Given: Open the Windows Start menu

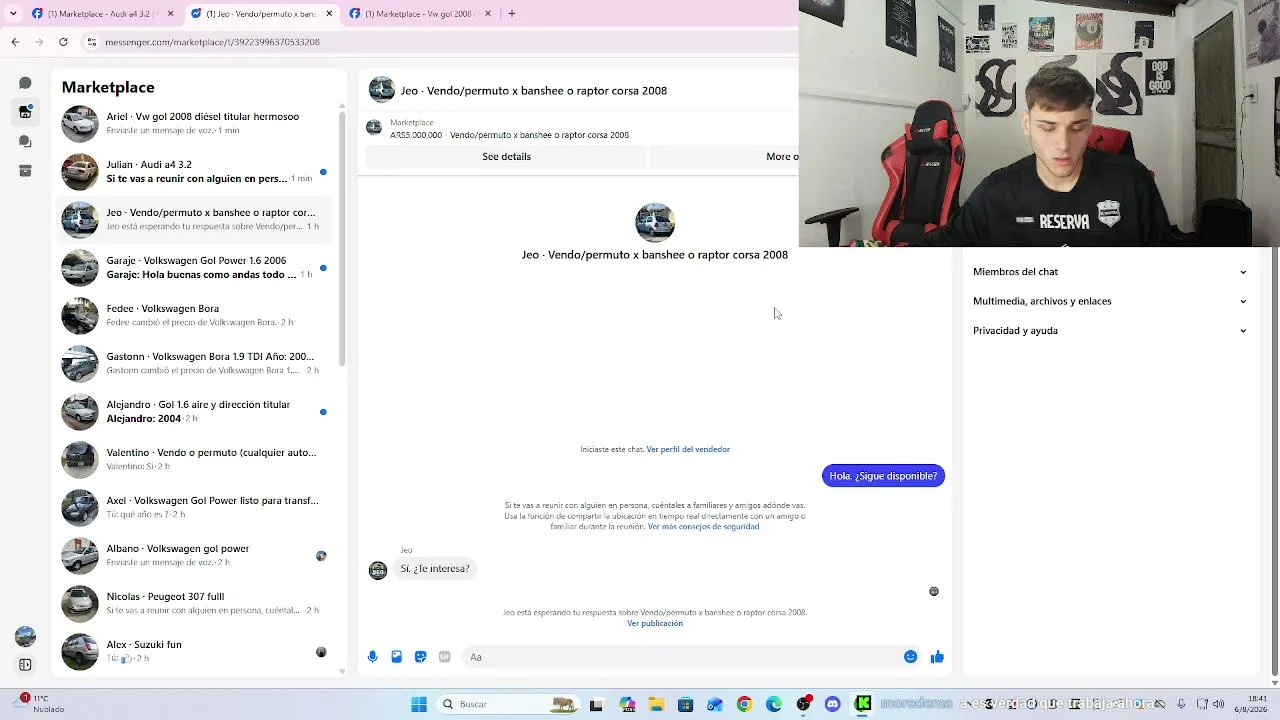Looking at the screenshot, I should (x=419, y=704).
